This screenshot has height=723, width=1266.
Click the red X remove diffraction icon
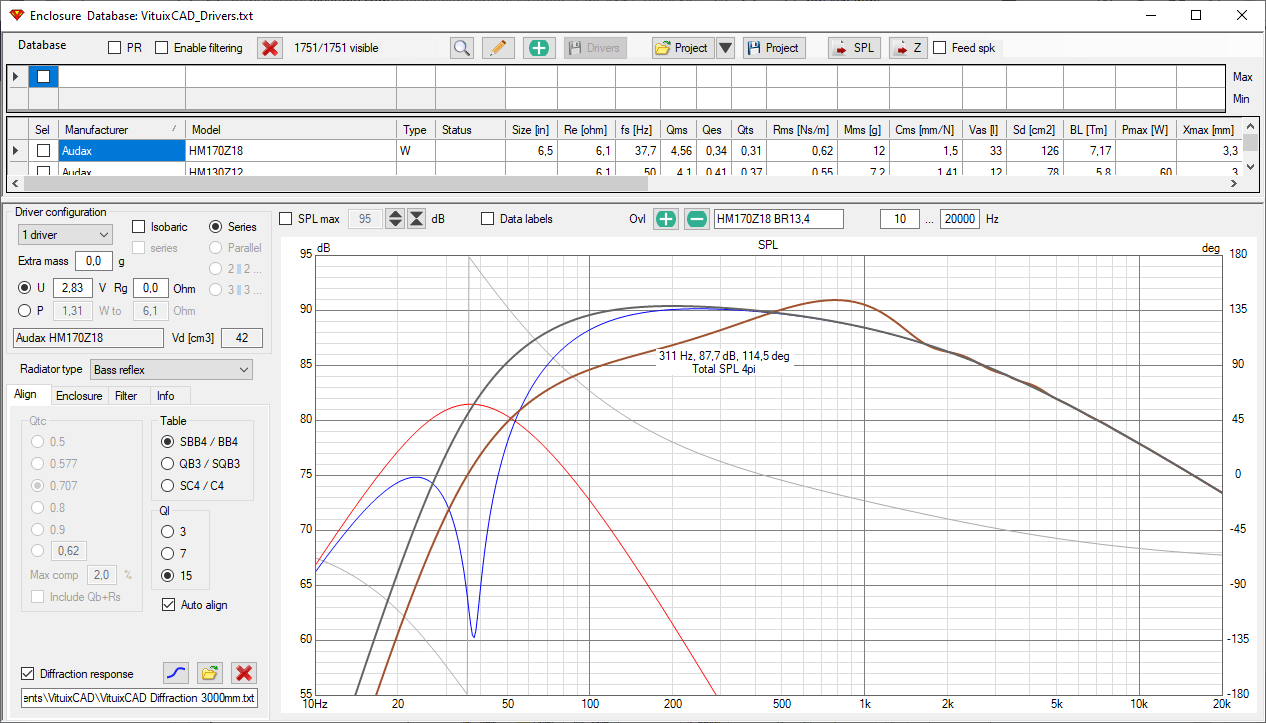coord(243,673)
